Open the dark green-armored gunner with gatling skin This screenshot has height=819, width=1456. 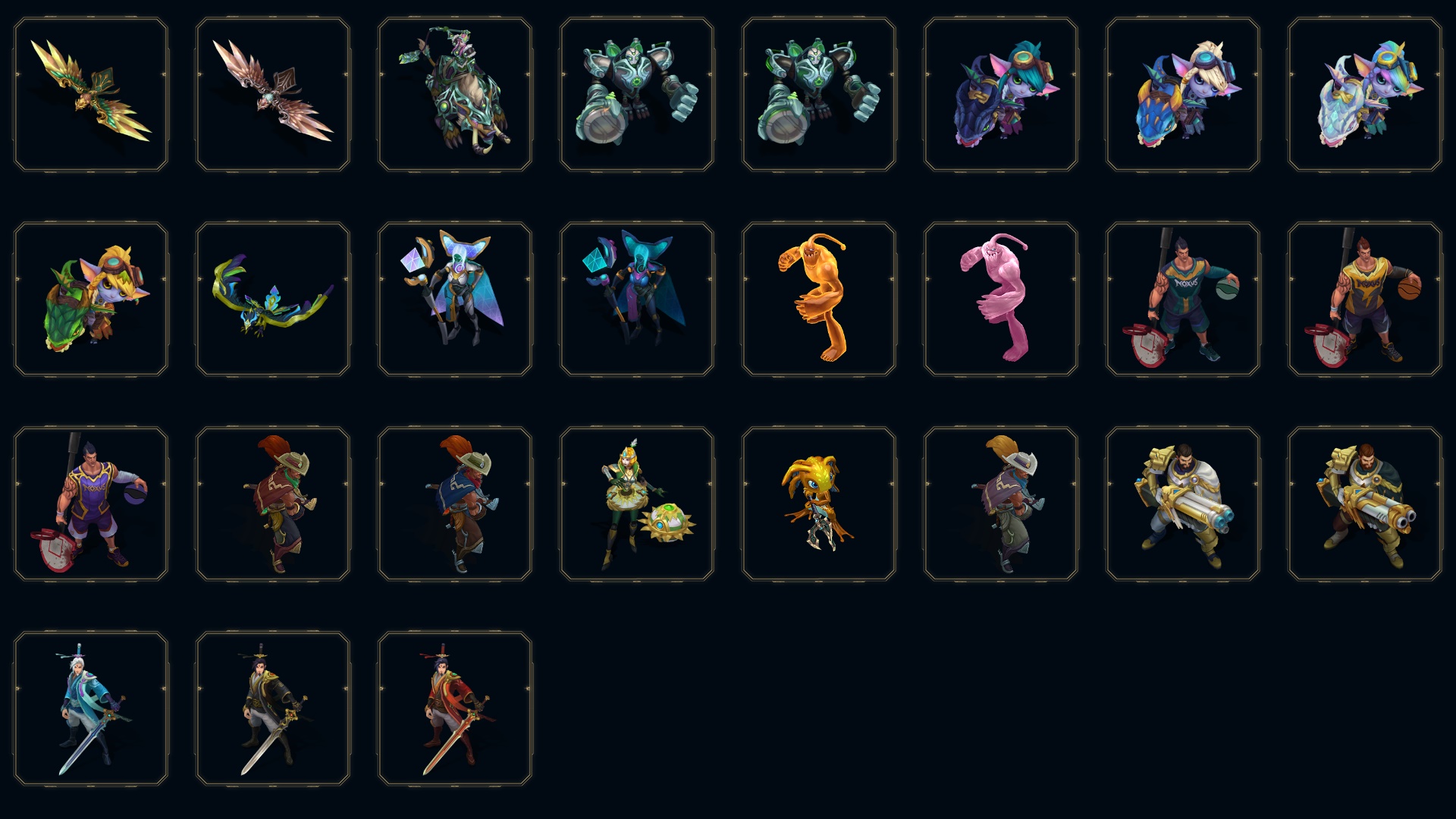coord(1365,504)
